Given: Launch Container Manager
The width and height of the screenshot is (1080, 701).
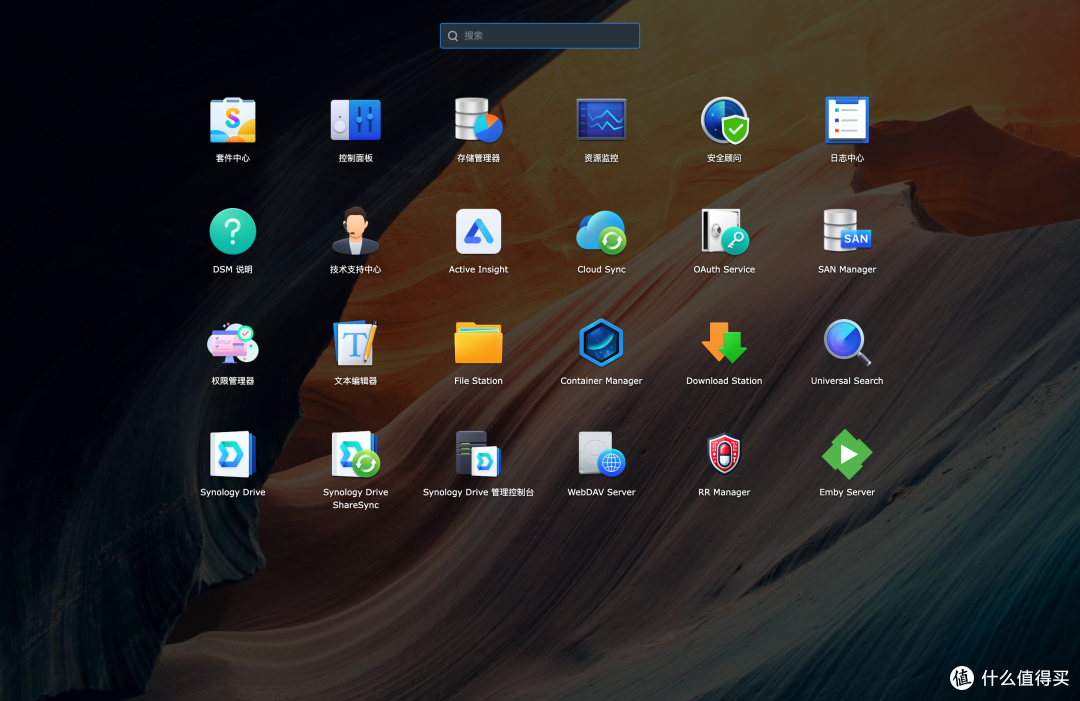Looking at the screenshot, I should click(x=601, y=344).
